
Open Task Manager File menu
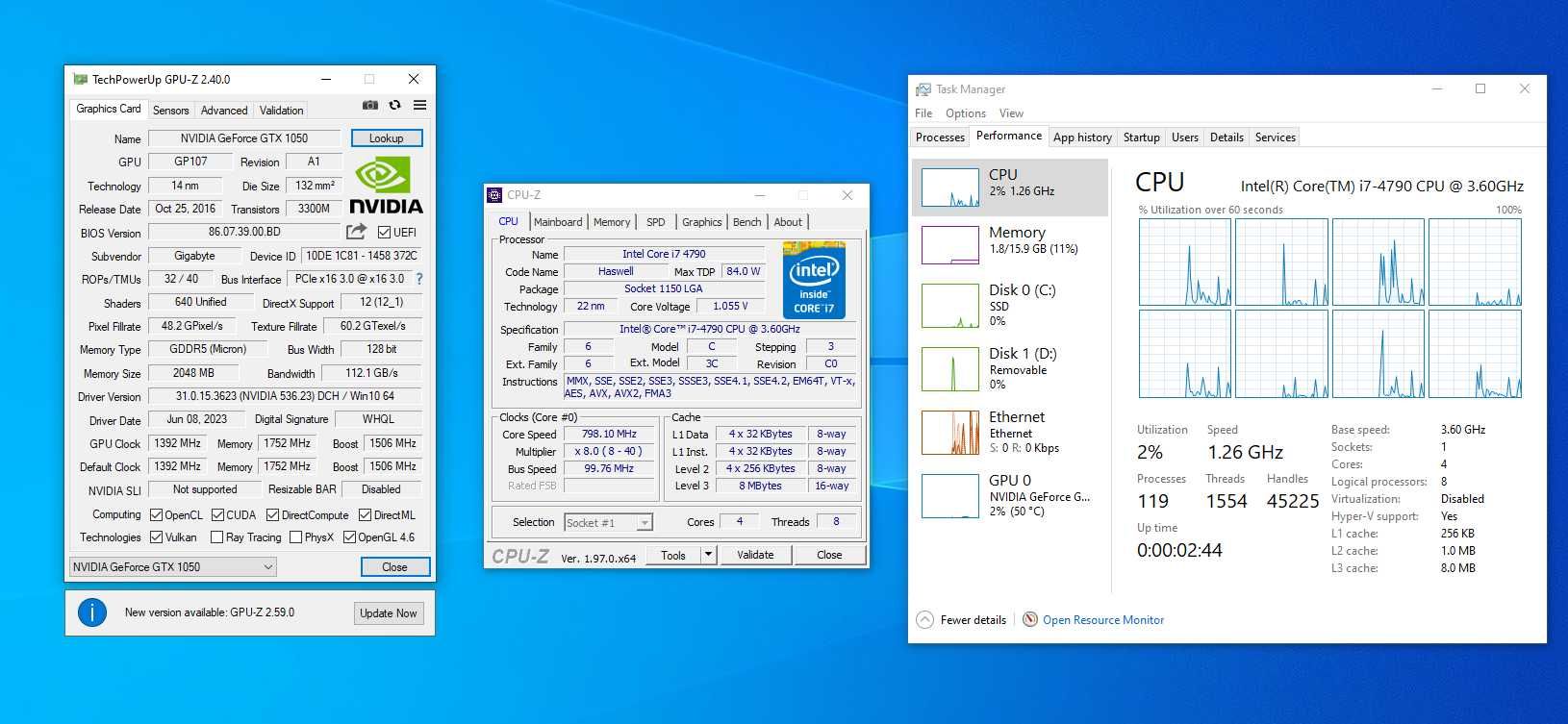pyautogui.click(x=923, y=112)
